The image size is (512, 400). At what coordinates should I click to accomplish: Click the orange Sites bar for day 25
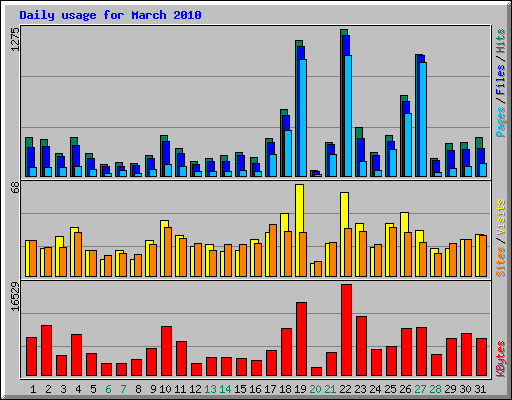click(x=393, y=252)
